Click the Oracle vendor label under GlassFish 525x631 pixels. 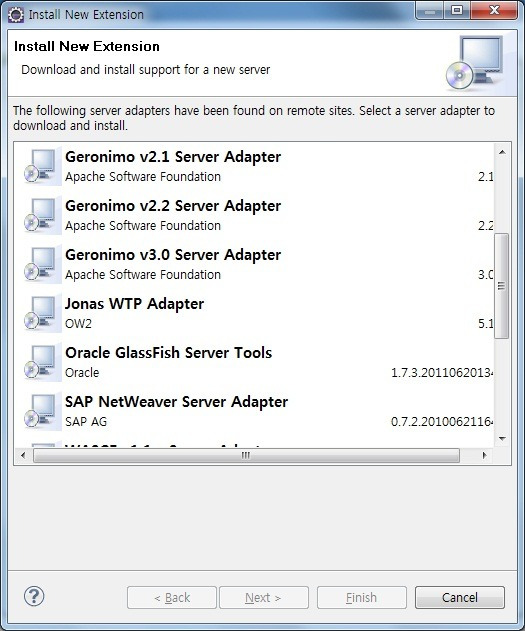coord(82,373)
